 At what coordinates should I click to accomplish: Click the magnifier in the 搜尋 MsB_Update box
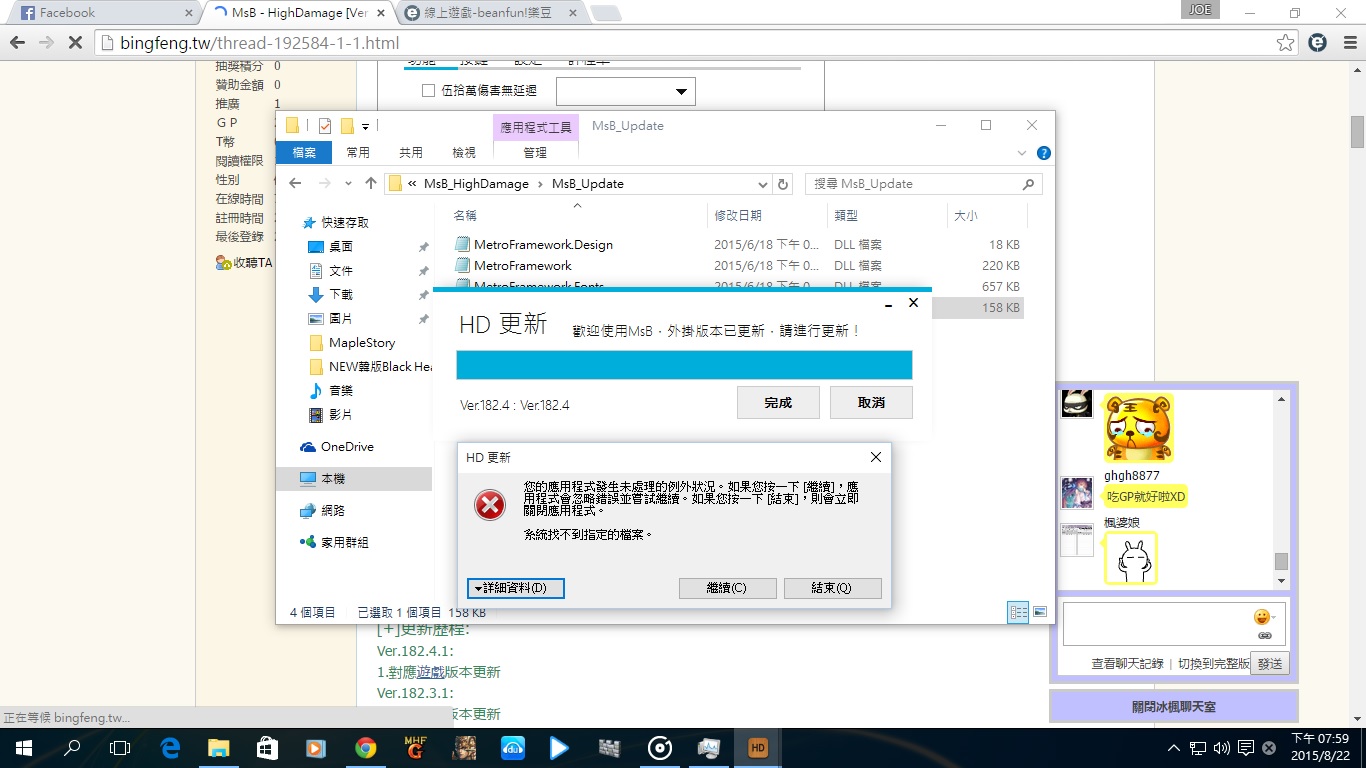click(1028, 183)
